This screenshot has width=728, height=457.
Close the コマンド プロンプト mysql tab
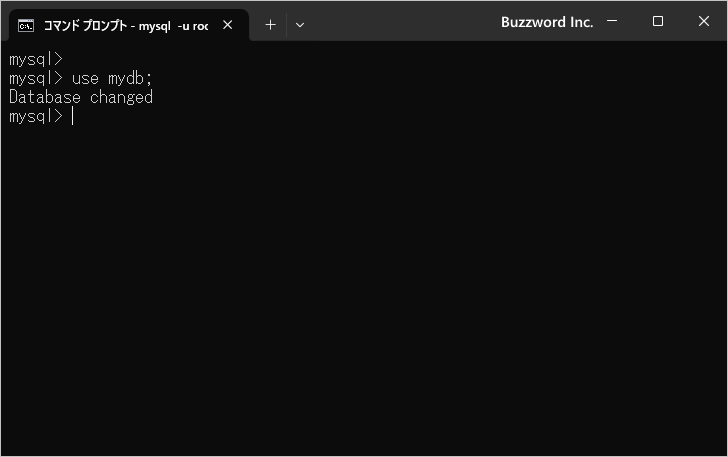(x=228, y=25)
